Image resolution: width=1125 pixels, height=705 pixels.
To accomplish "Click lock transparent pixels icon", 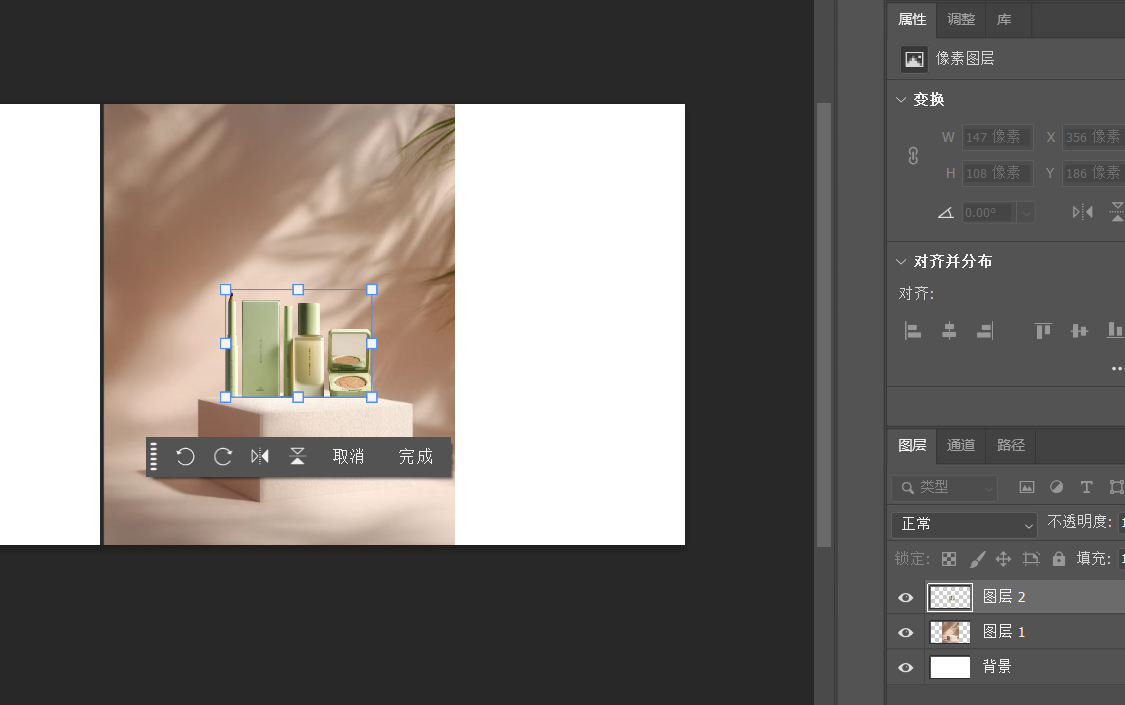I will tap(949, 559).
